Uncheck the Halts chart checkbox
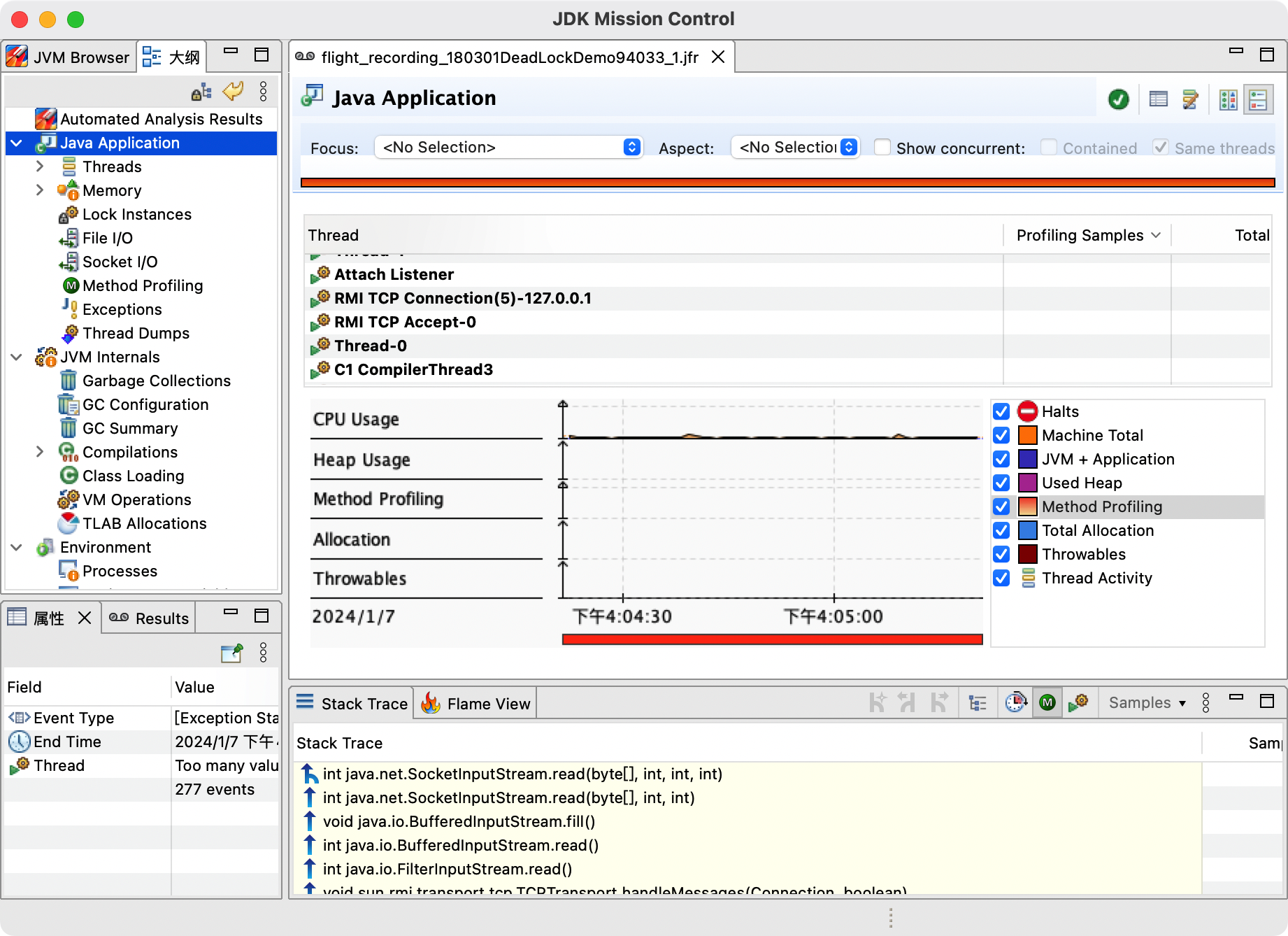 (1001, 411)
